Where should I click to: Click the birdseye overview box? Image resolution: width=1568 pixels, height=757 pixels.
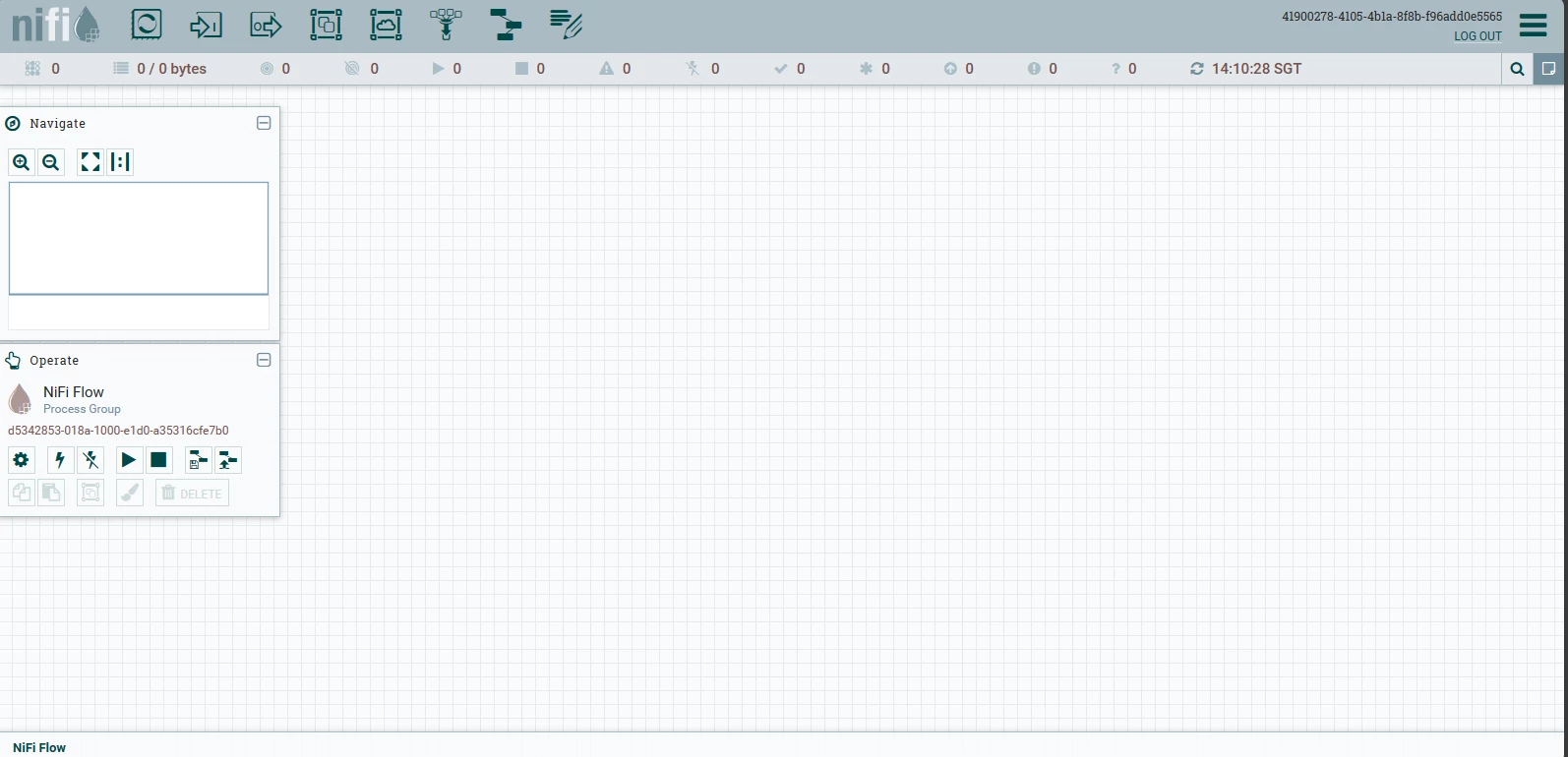pos(139,238)
